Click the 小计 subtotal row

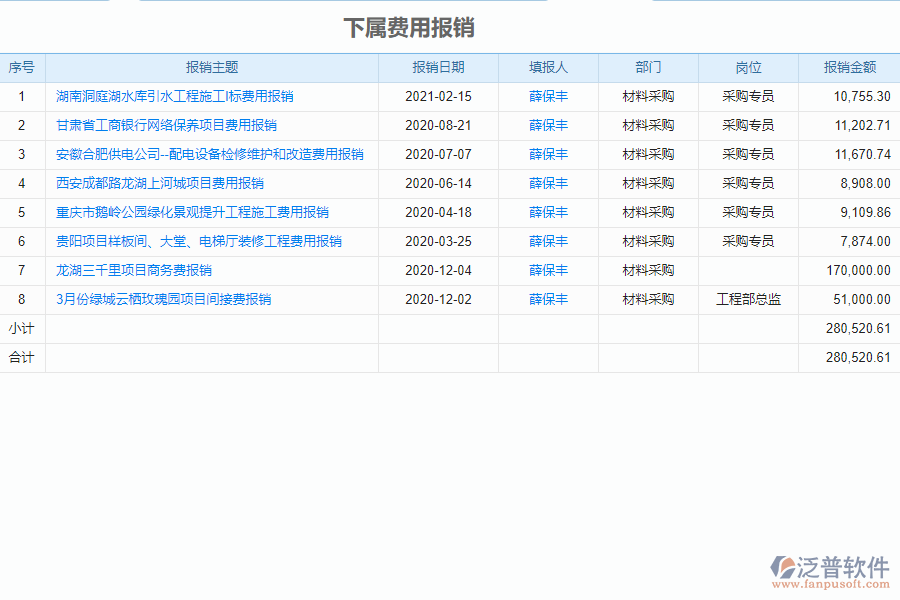(23, 328)
